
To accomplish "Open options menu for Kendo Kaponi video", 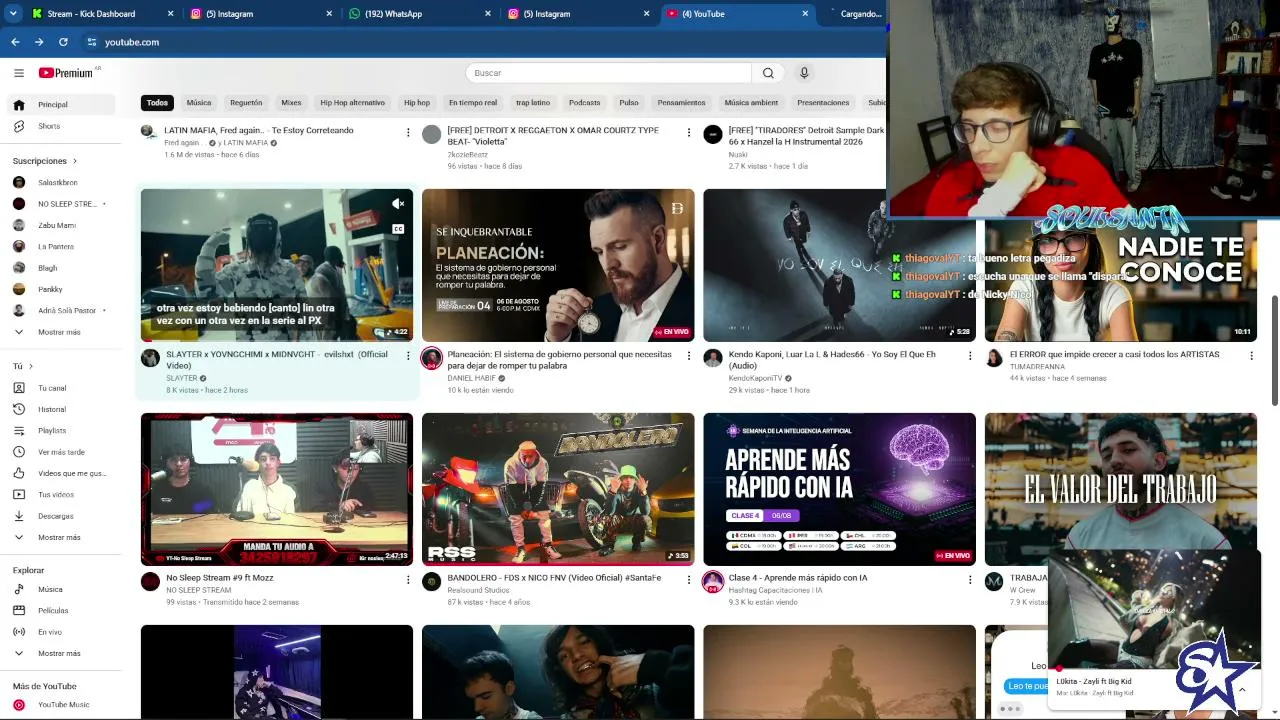I will [x=969, y=356].
